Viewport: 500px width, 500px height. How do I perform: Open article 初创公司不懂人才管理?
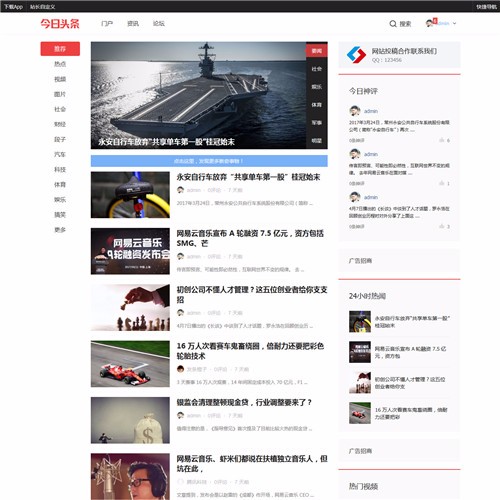pos(252,294)
